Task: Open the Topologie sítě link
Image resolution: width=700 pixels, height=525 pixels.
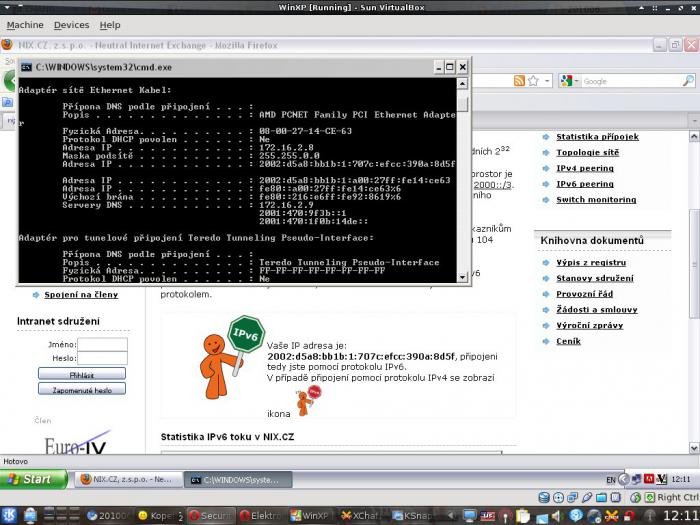Action: click(588, 152)
